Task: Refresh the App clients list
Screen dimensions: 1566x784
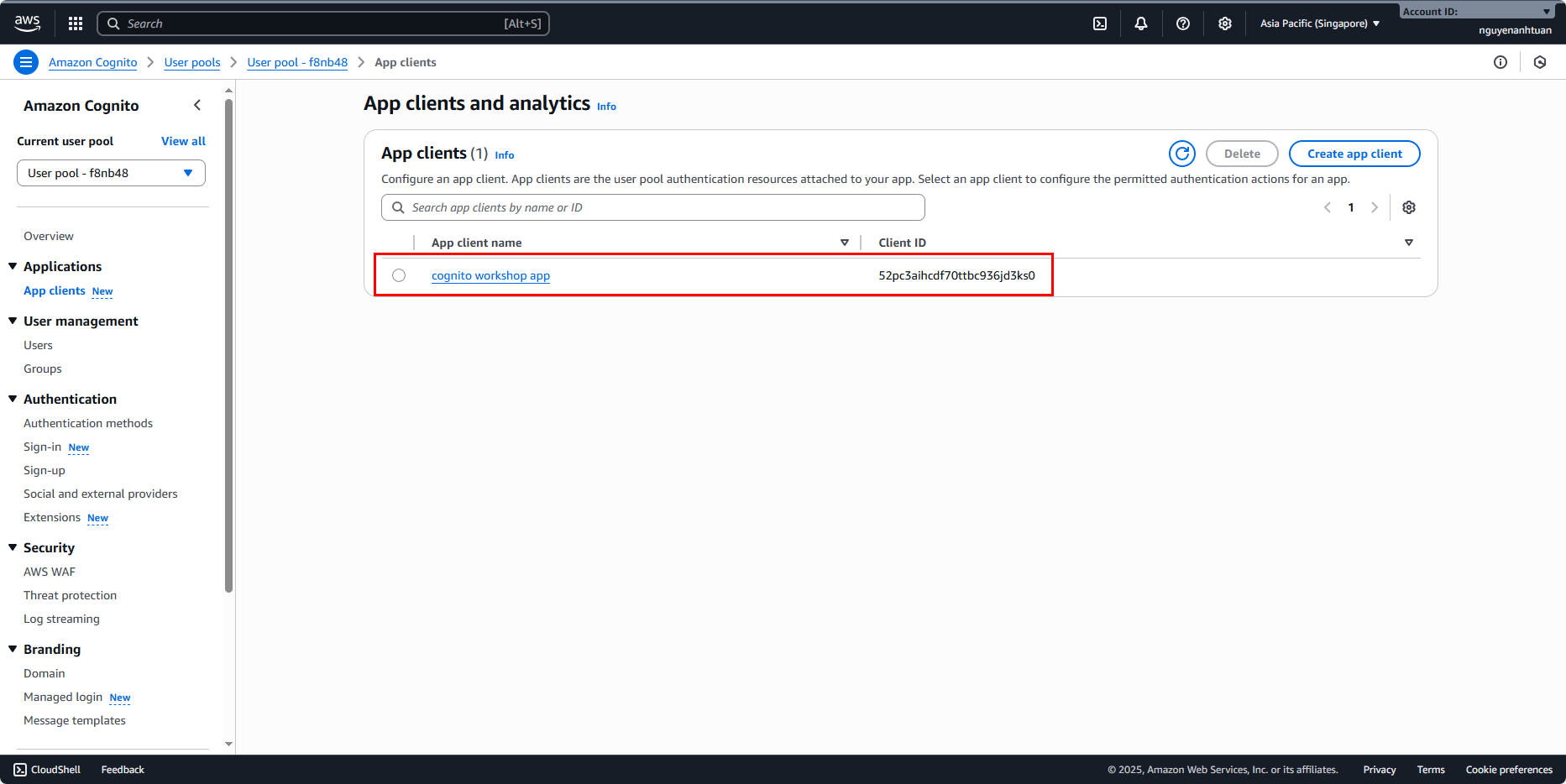Action: click(1181, 154)
